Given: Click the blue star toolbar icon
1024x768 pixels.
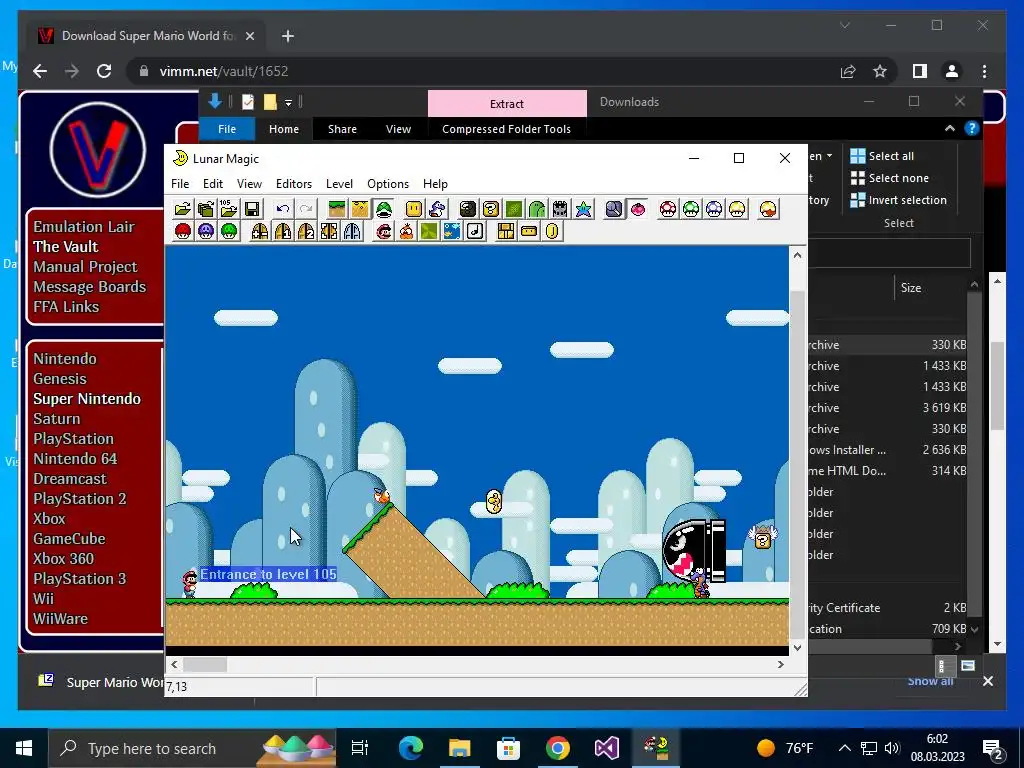Looking at the screenshot, I should pos(583,209).
